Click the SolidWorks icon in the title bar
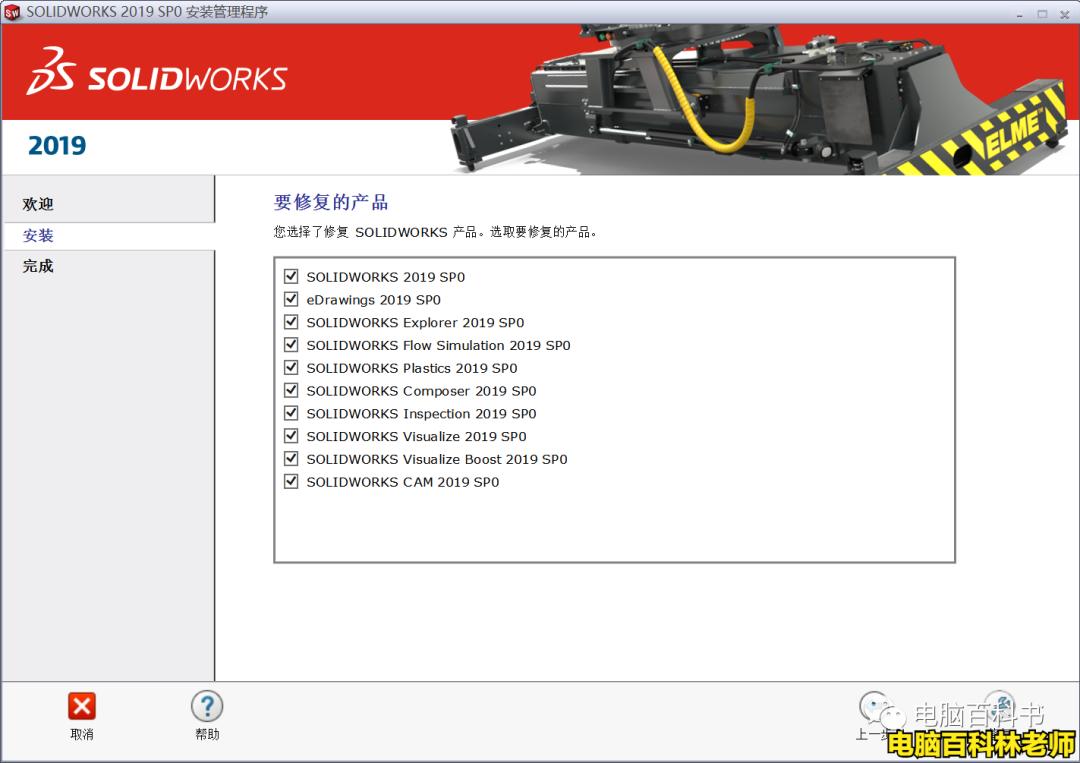Screen dimensions: 1080x763 pyautogui.click(x=12, y=14)
